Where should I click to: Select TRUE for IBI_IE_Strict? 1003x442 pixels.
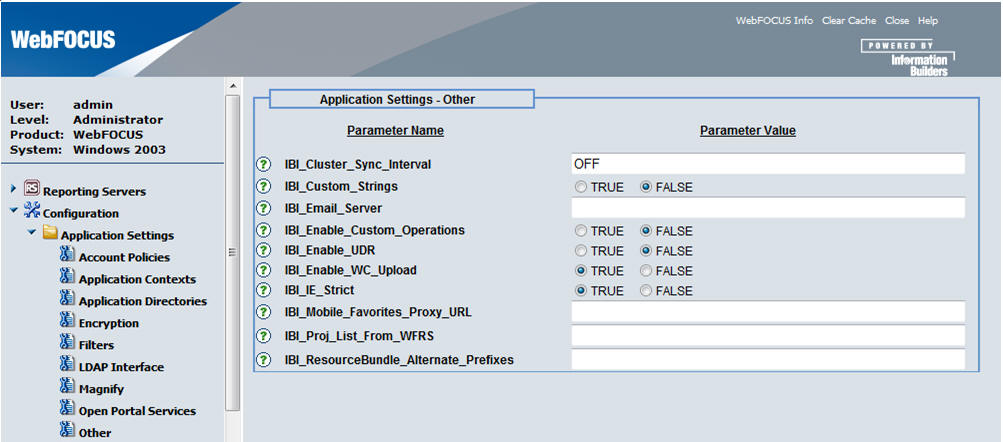(x=581, y=291)
